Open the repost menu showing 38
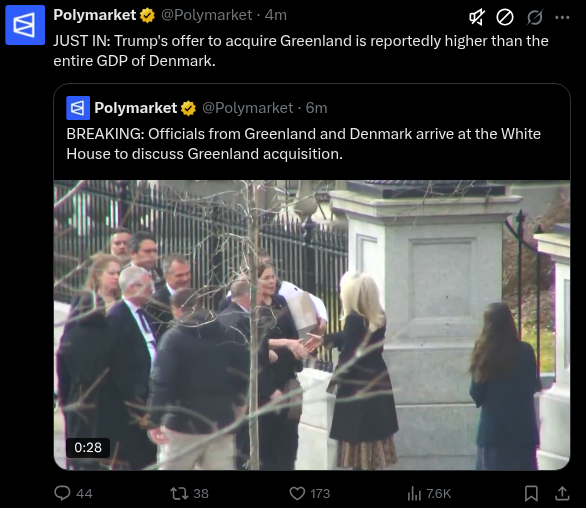The width and height of the screenshot is (586, 508). click(189, 493)
